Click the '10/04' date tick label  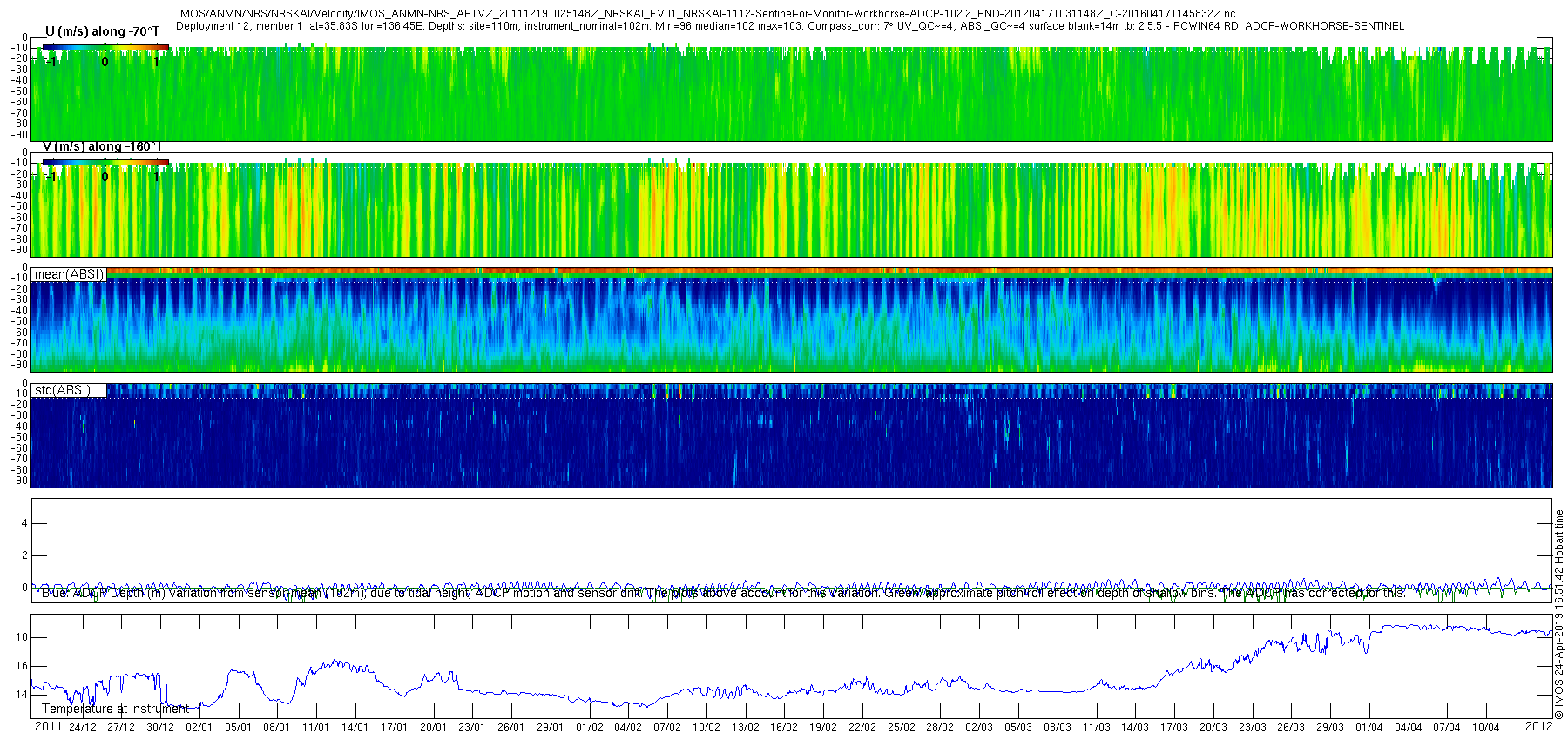coord(1486,728)
